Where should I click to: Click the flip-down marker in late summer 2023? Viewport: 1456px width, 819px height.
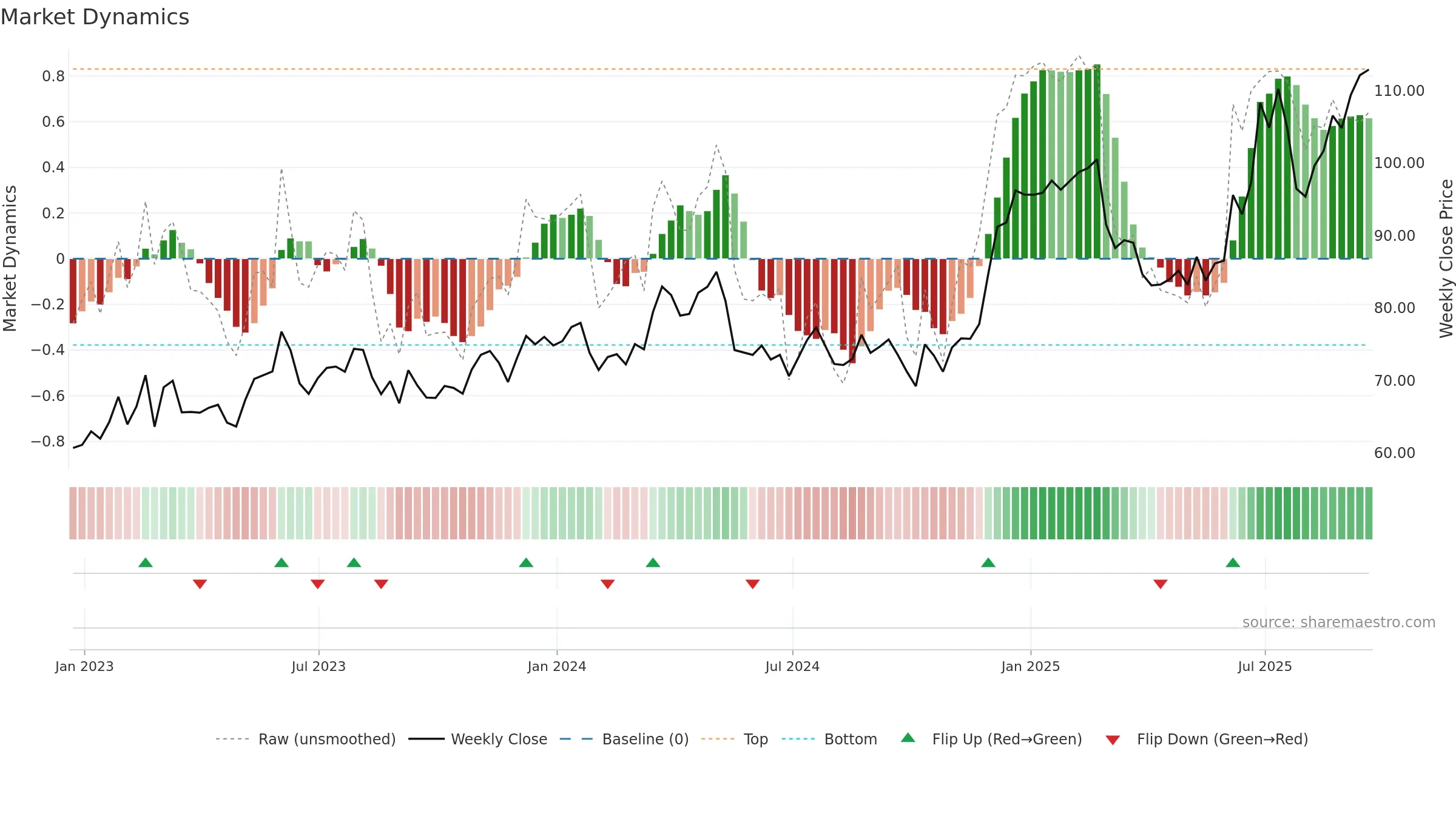coord(381,584)
